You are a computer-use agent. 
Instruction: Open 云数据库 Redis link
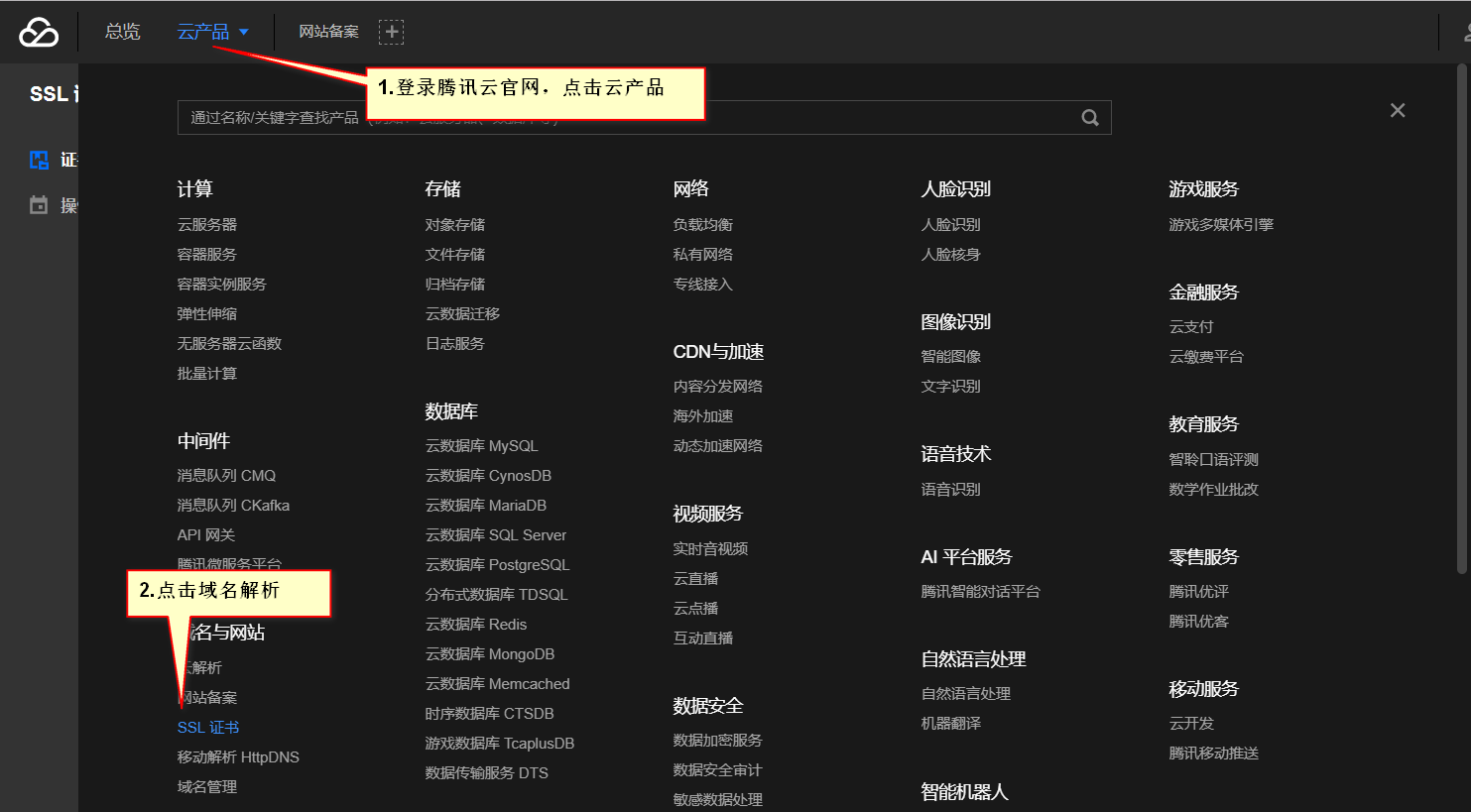[x=476, y=625]
